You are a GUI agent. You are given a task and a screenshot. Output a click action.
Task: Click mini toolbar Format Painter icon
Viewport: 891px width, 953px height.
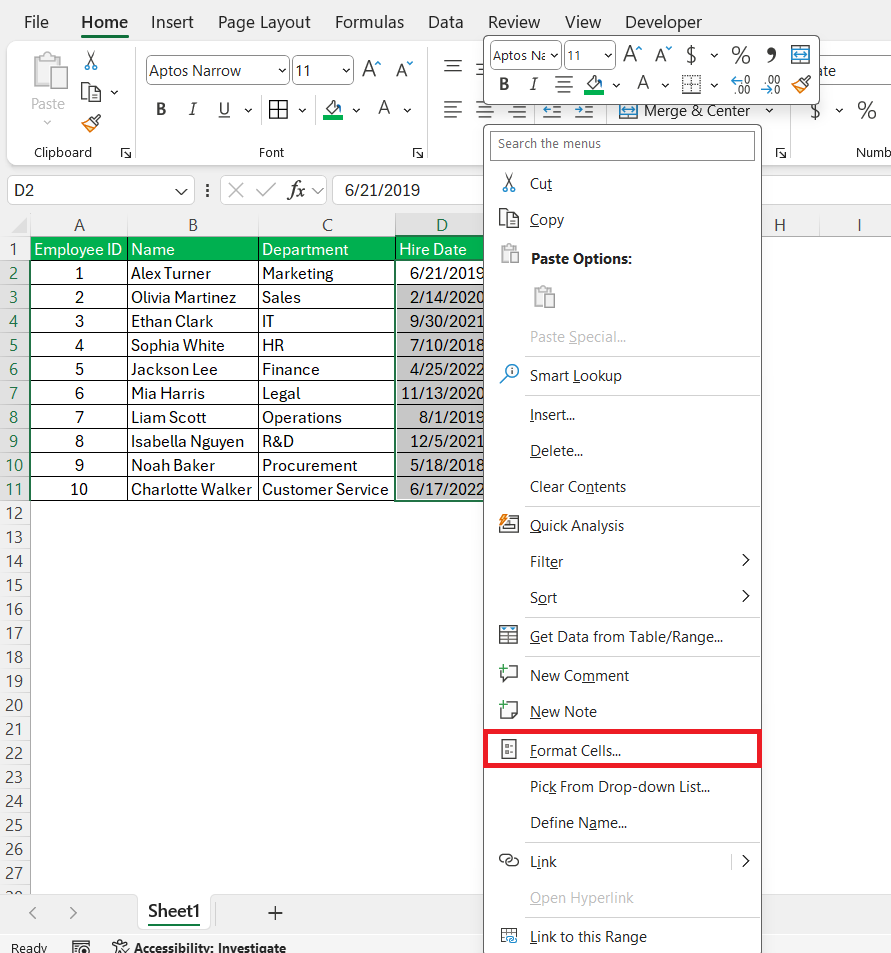(801, 84)
